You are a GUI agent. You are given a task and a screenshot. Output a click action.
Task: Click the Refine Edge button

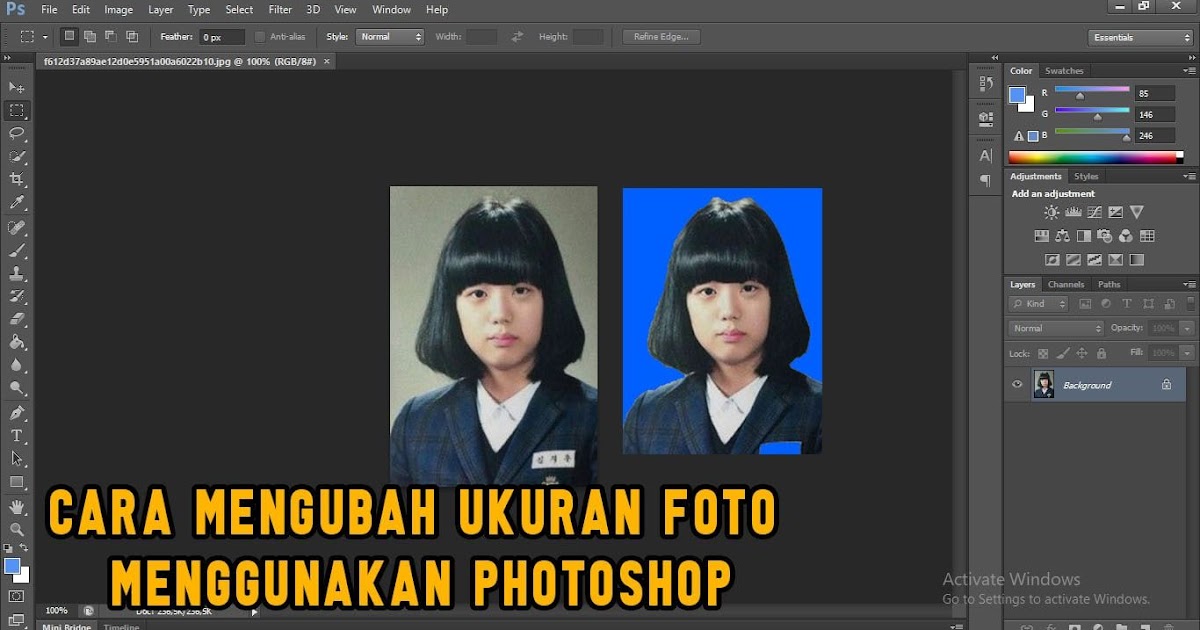point(661,37)
